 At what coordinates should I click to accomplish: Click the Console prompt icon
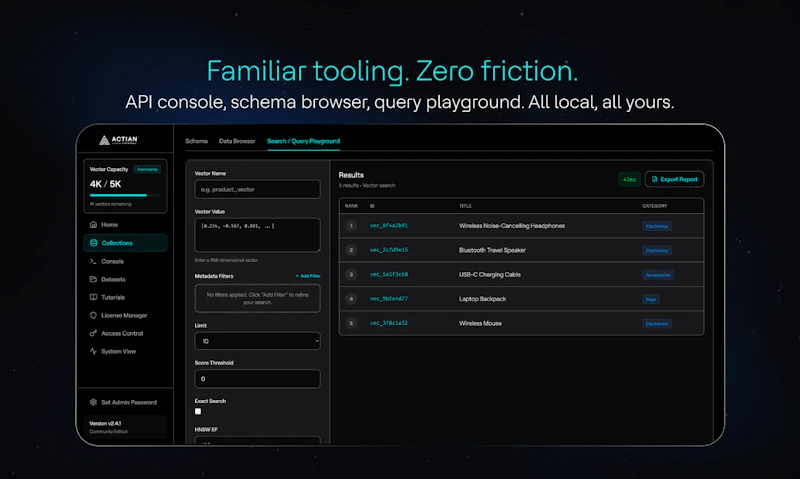pos(93,261)
